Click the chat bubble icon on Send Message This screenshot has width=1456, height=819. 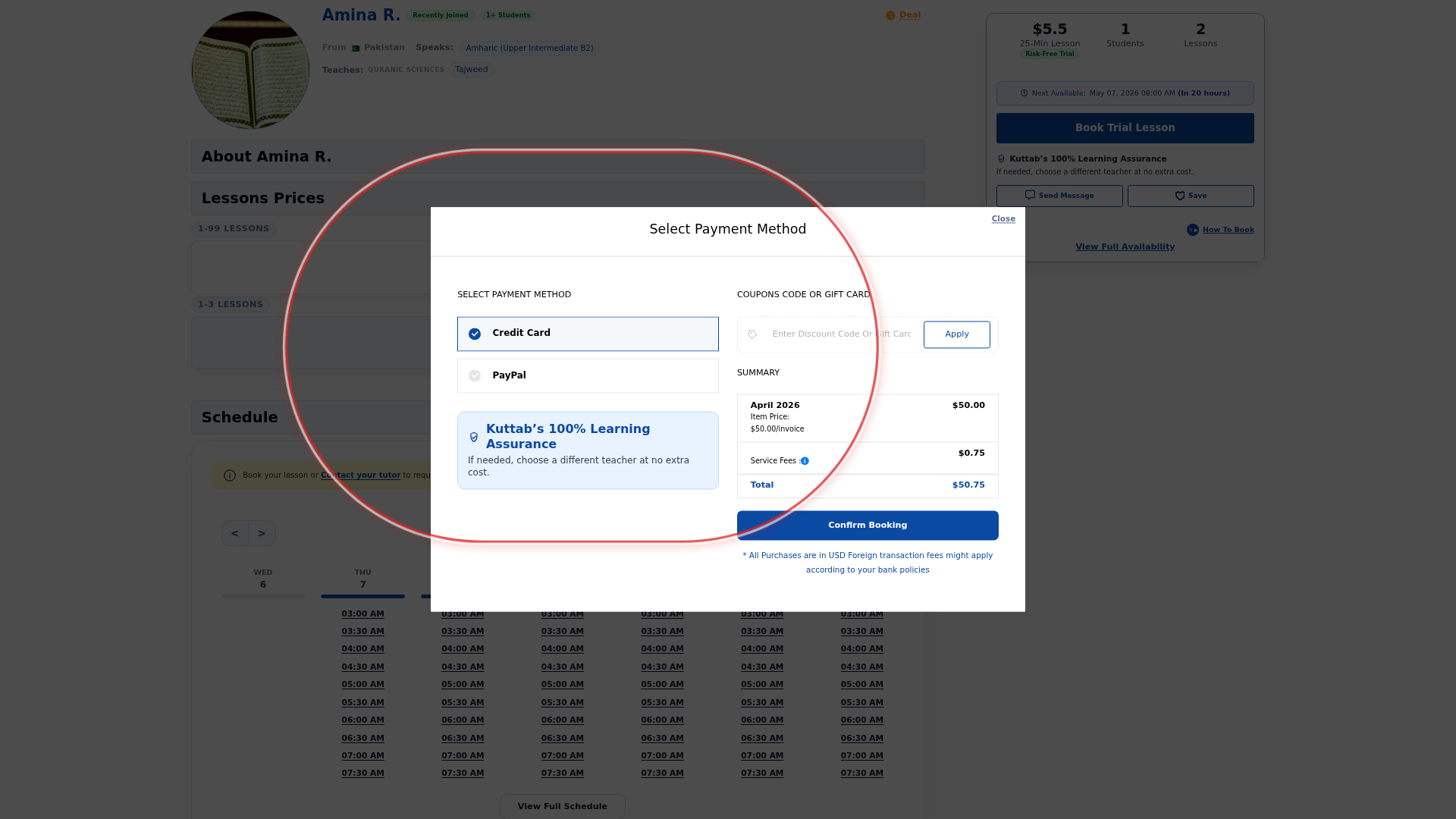coord(1030,196)
